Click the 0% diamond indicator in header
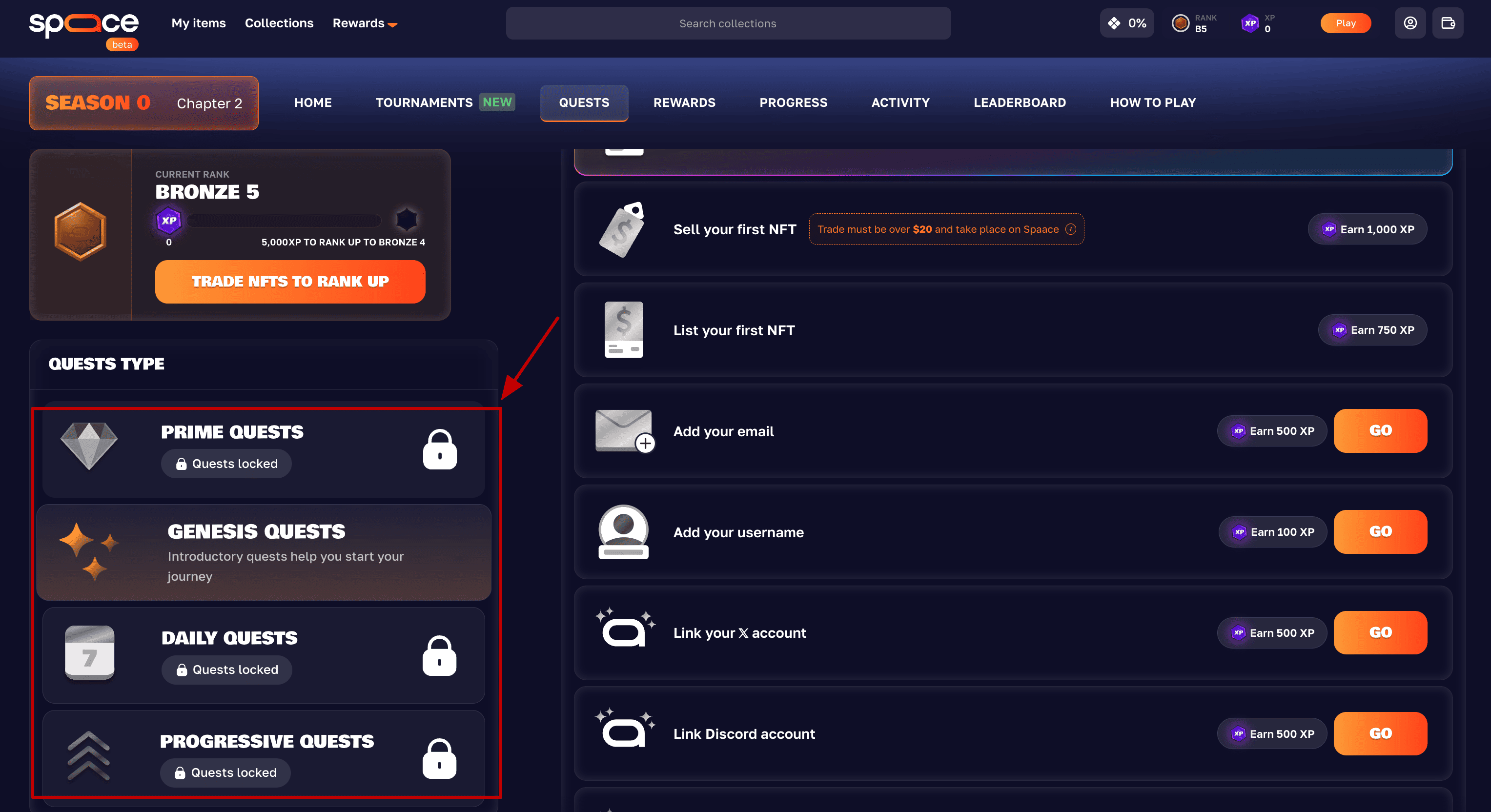Viewport: 1491px width, 812px height. (x=1126, y=23)
